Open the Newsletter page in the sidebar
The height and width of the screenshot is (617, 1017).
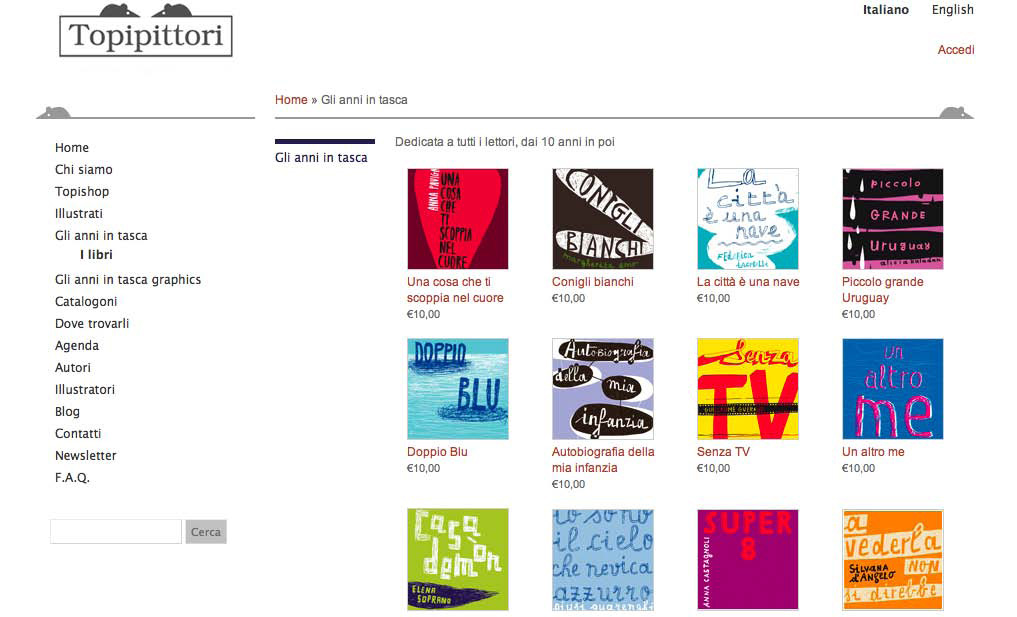(x=86, y=455)
